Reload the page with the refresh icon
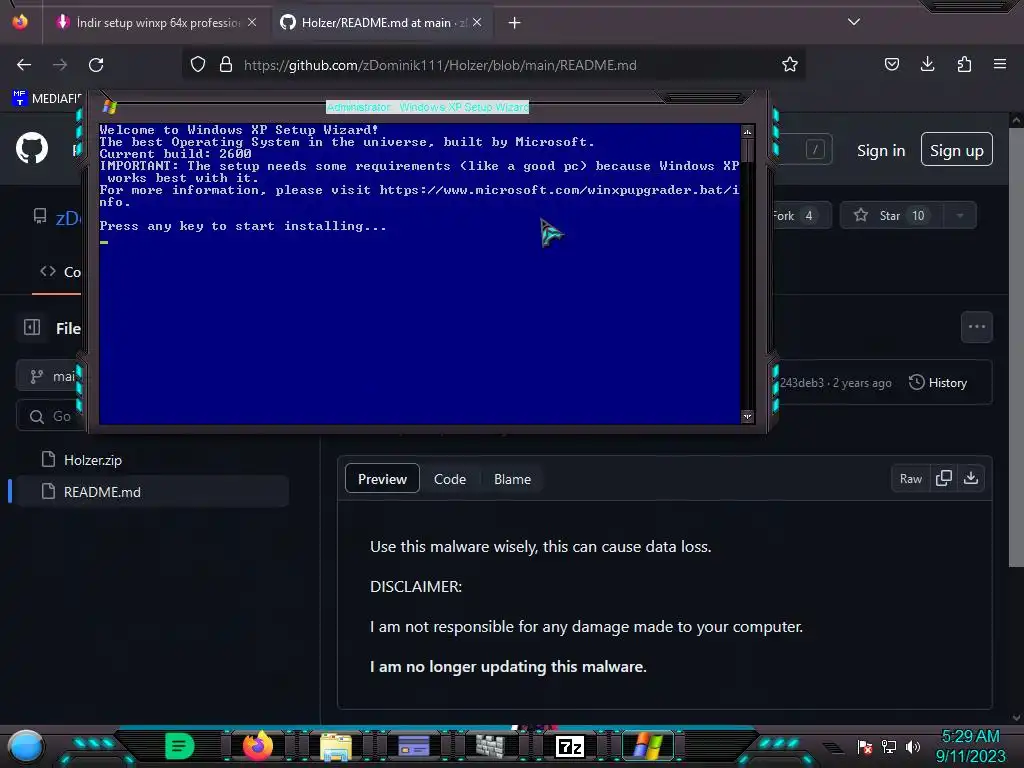Screen dimensions: 1024x768 click(x=96, y=65)
